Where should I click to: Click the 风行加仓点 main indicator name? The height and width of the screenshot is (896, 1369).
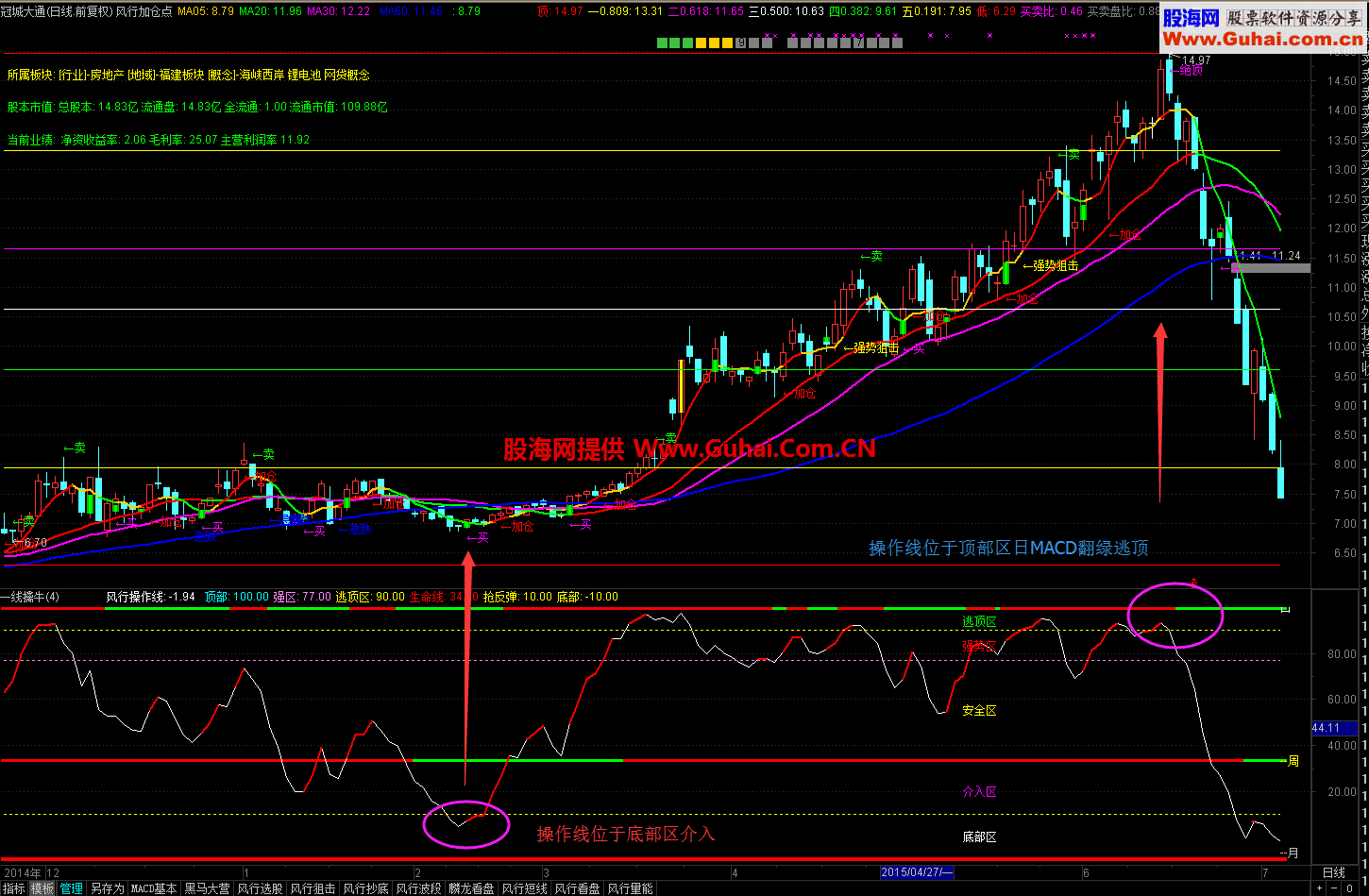click(x=144, y=11)
